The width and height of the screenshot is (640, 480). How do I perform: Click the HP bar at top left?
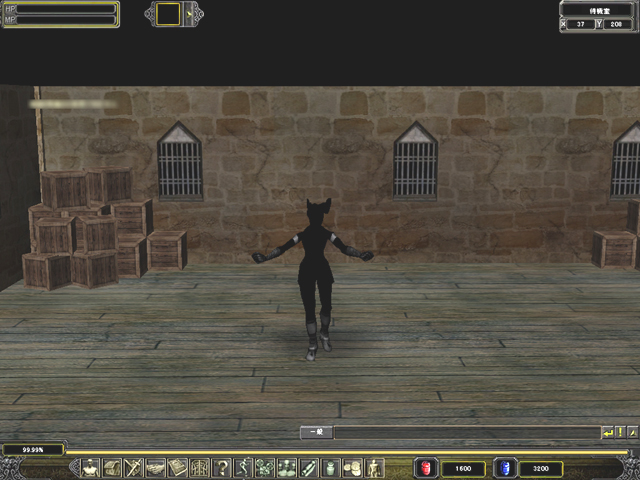coord(66,8)
